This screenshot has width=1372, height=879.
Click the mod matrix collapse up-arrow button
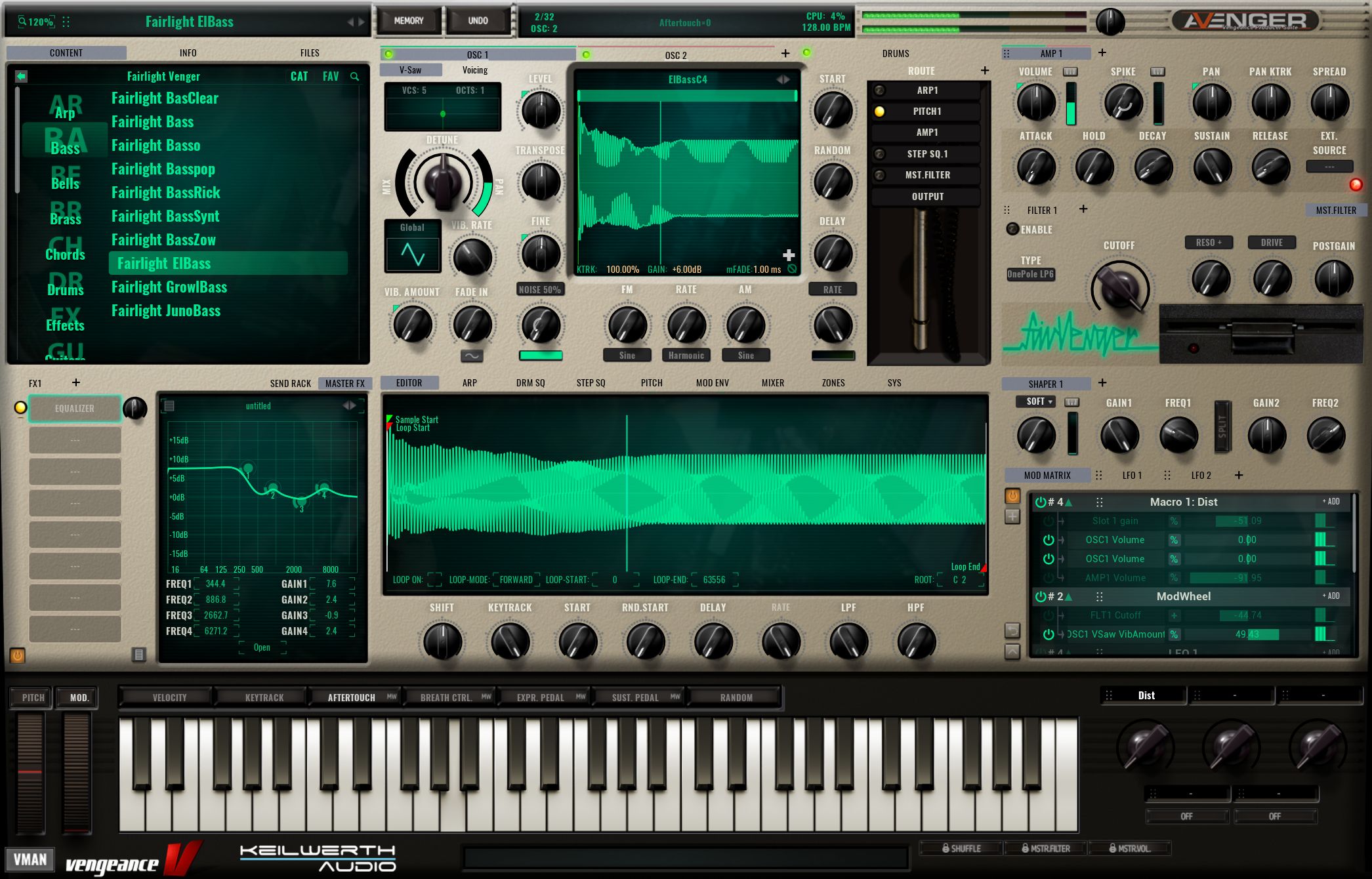(x=1012, y=651)
